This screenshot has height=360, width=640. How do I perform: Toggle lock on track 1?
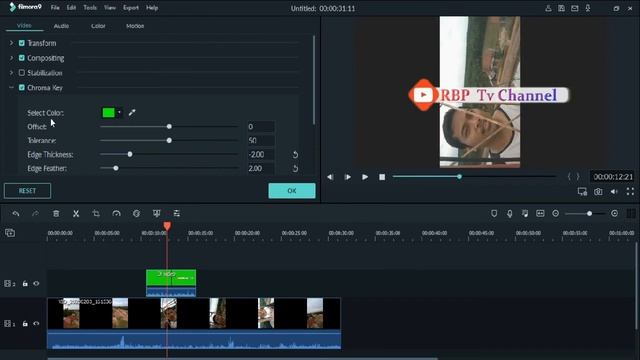point(25,324)
